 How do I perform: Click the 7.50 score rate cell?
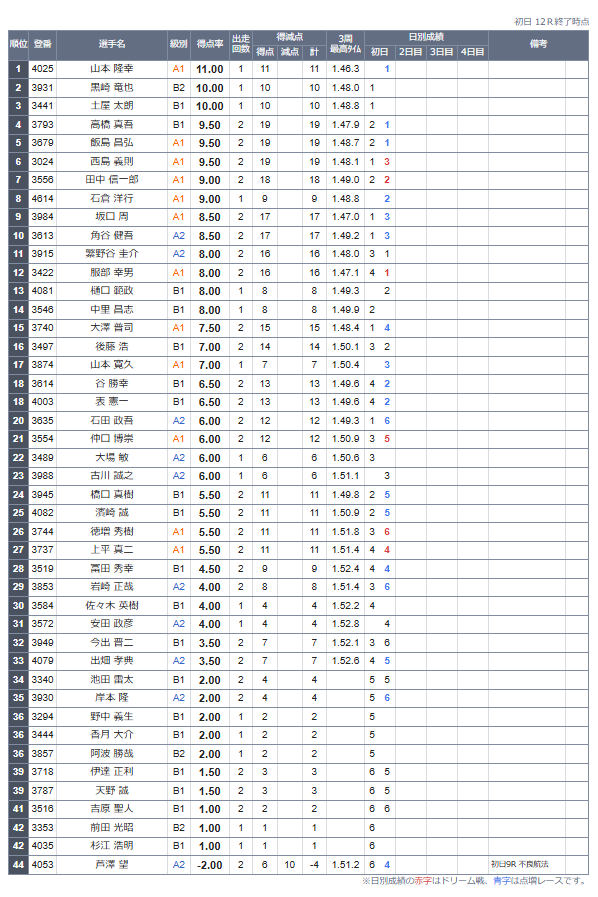pos(209,328)
